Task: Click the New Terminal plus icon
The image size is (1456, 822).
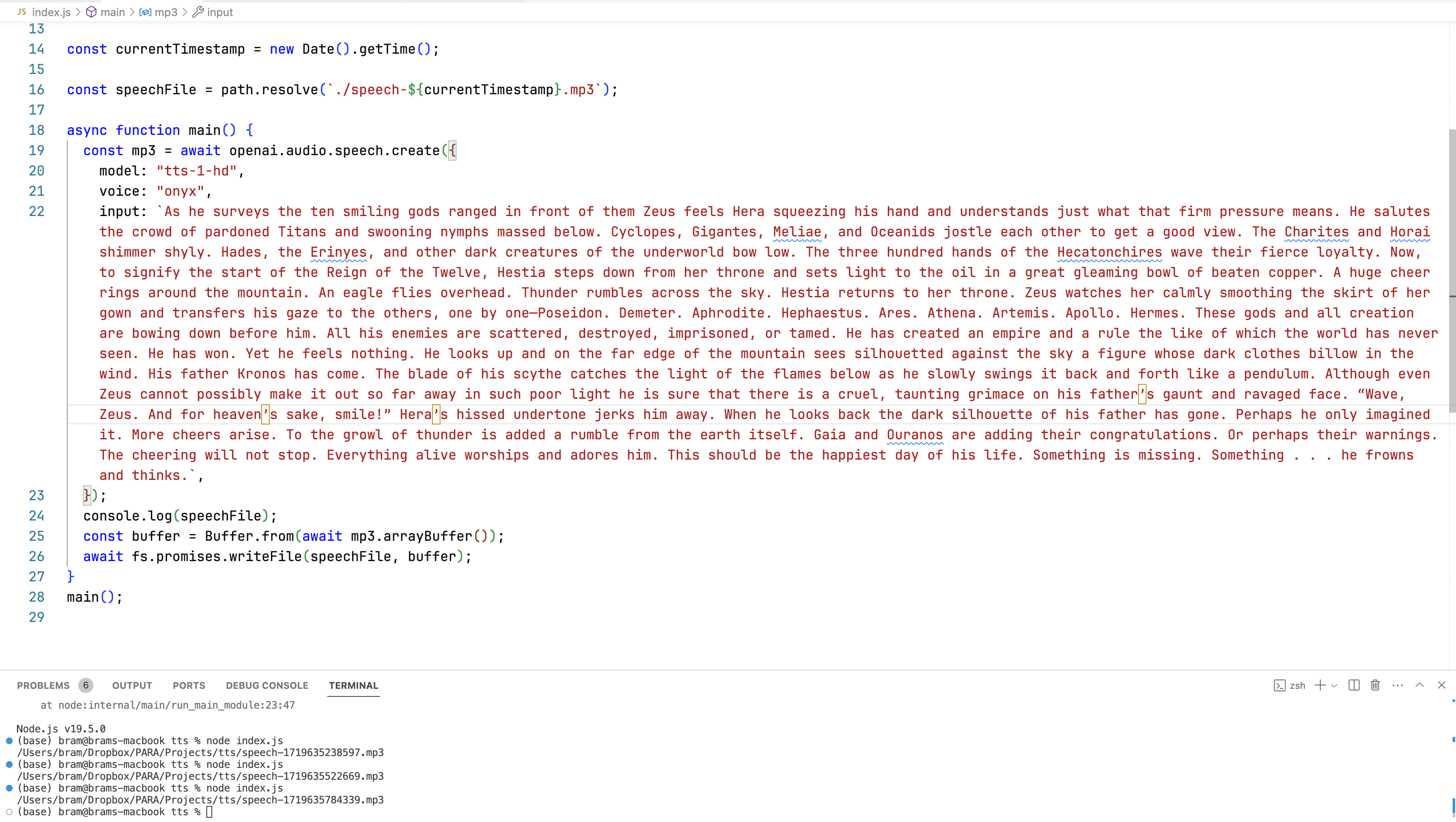Action: [x=1320, y=685]
